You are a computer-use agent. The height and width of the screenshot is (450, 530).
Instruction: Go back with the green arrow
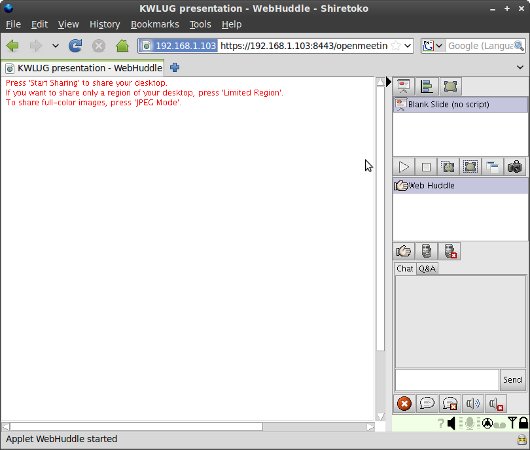[13, 46]
